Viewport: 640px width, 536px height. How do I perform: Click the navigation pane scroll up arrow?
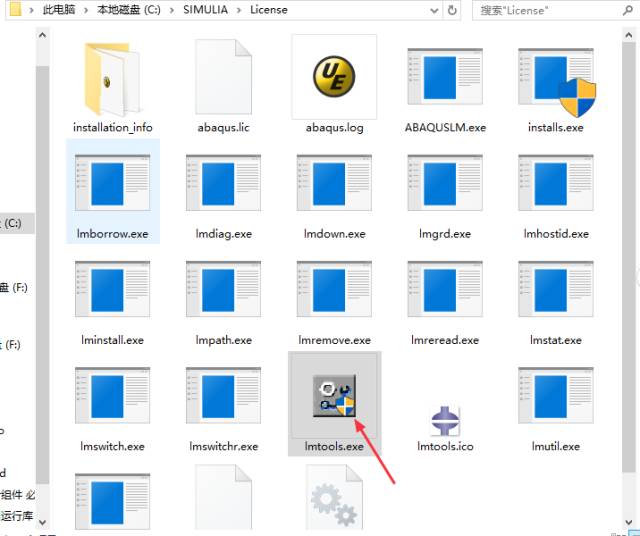tap(43, 35)
